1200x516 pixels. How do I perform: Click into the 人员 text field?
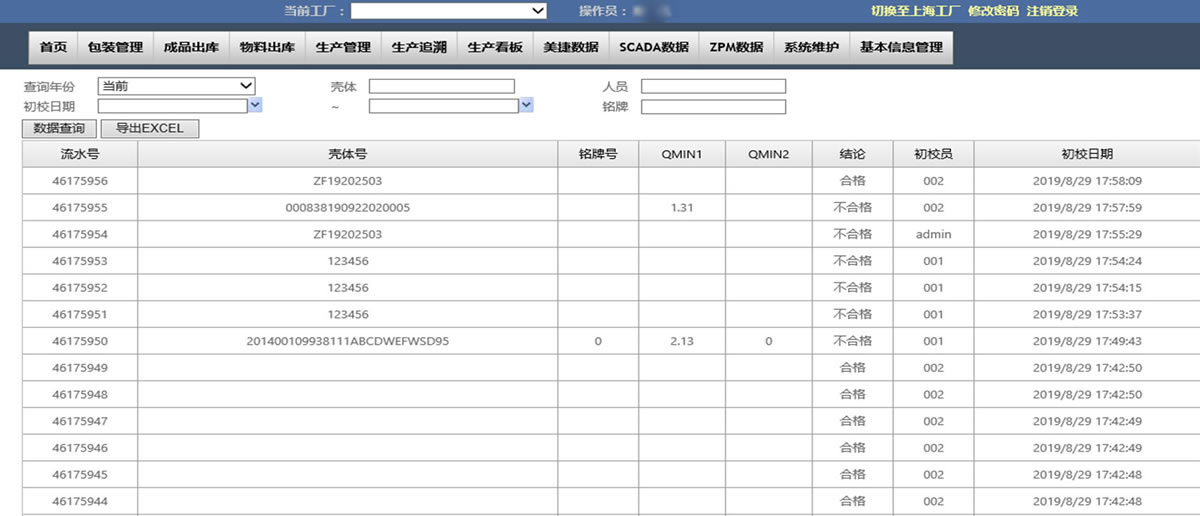click(713, 86)
